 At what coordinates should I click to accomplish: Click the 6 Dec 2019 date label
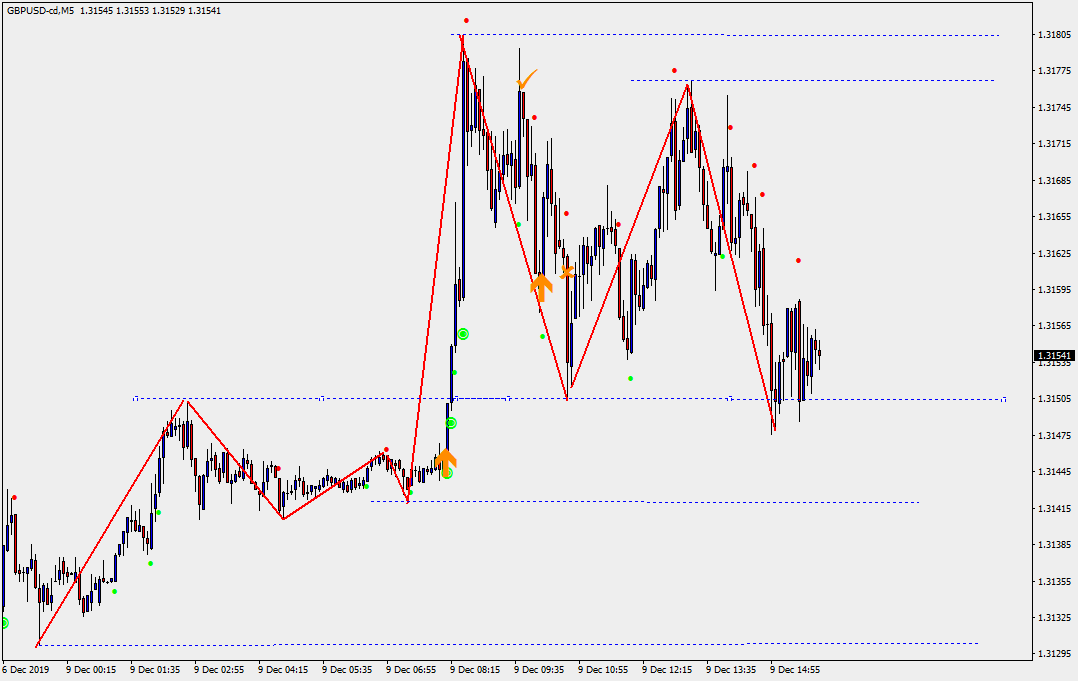tap(25, 670)
